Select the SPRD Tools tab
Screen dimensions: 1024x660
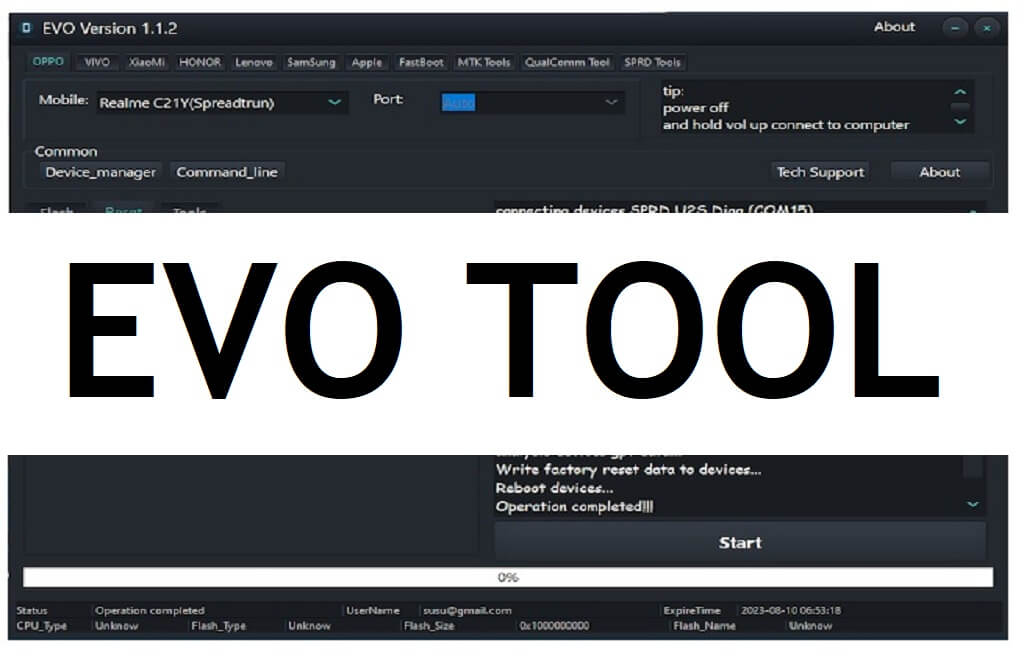coord(652,62)
